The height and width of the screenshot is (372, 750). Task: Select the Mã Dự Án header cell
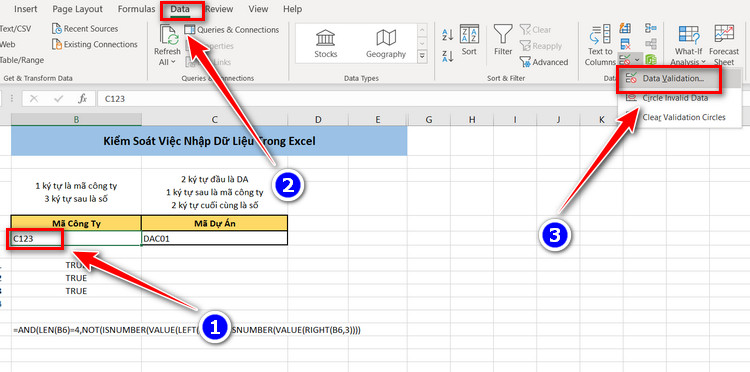[215, 223]
